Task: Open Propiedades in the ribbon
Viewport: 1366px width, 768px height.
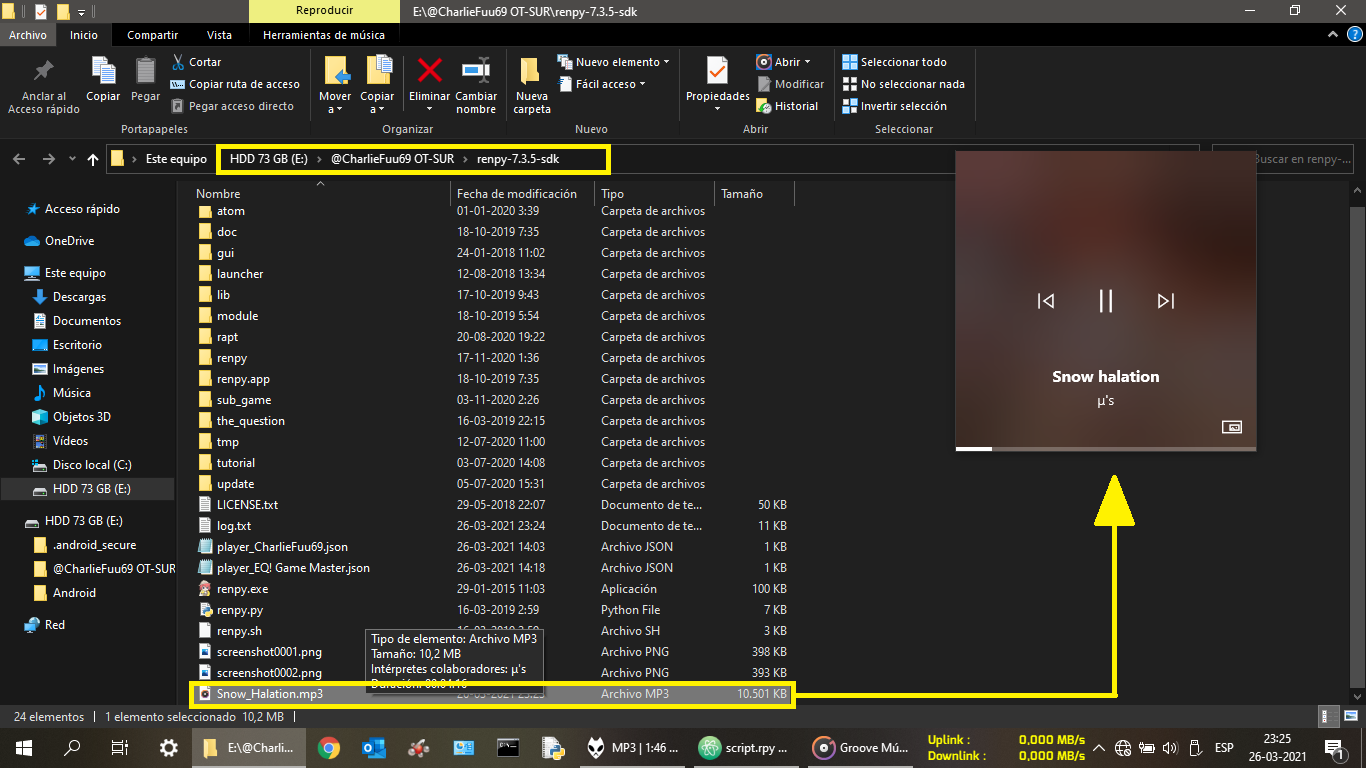Action: click(x=717, y=71)
